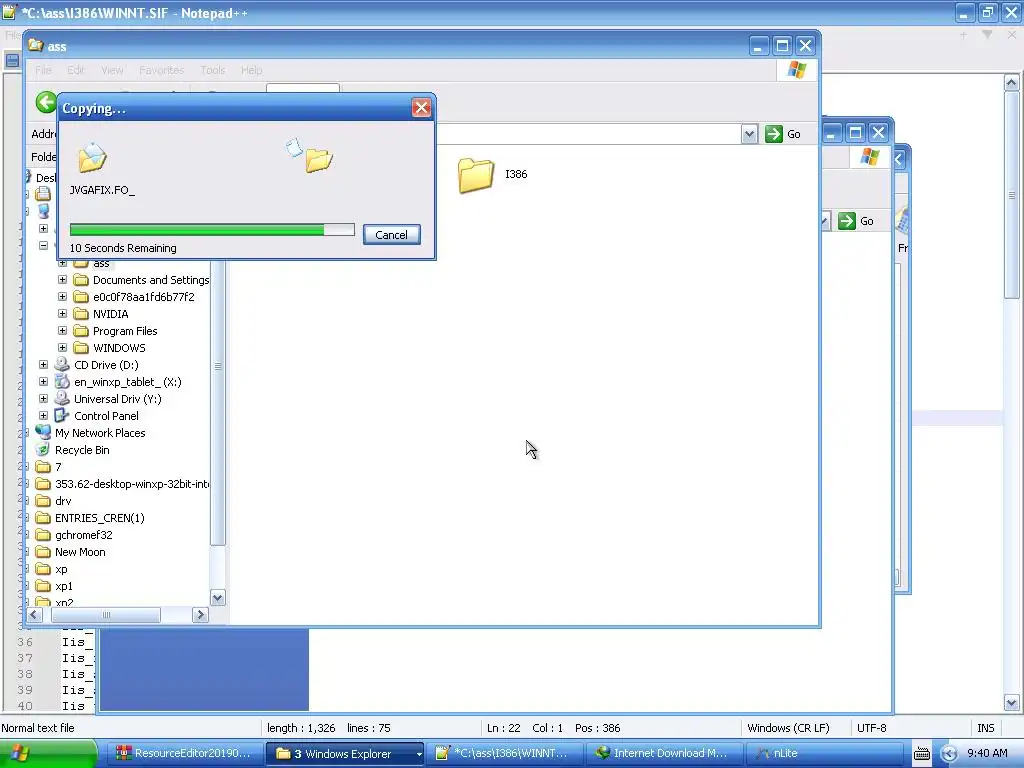Click folder tree scroll right arrow
The image size is (1024, 768).
click(200, 615)
